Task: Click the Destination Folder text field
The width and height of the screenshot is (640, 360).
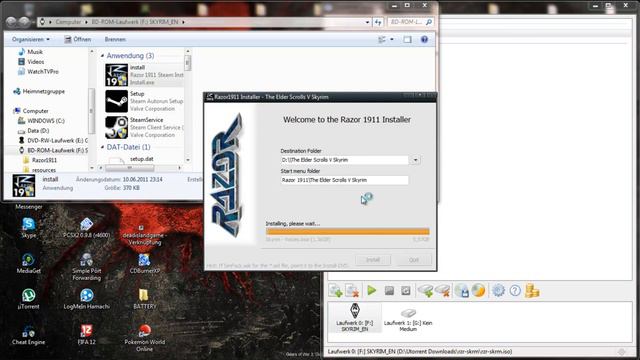Action: click(x=344, y=160)
